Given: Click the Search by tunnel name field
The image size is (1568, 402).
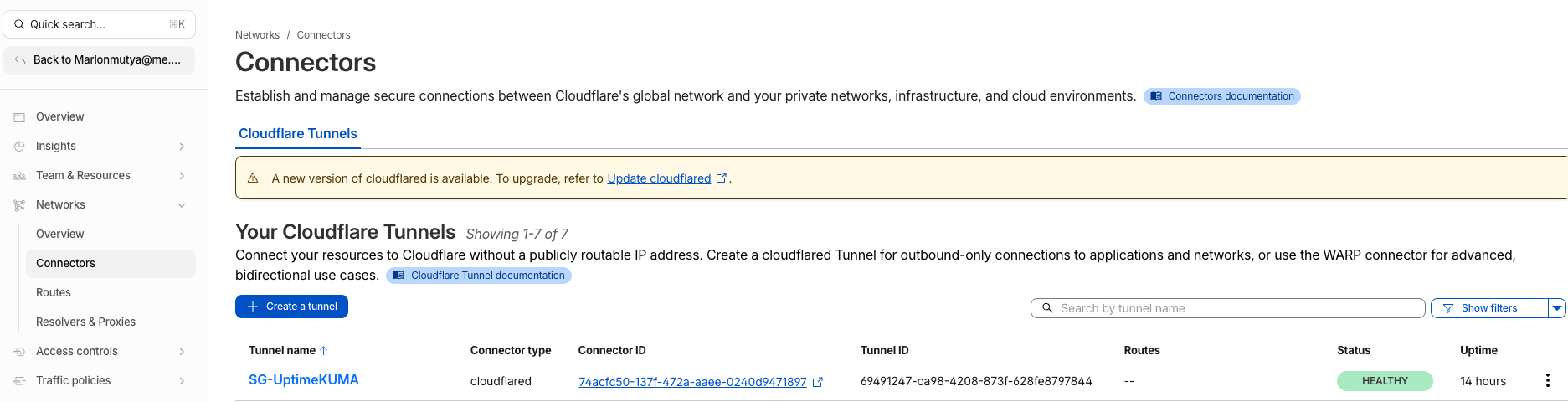Looking at the screenshot, I should (1227, 308).
